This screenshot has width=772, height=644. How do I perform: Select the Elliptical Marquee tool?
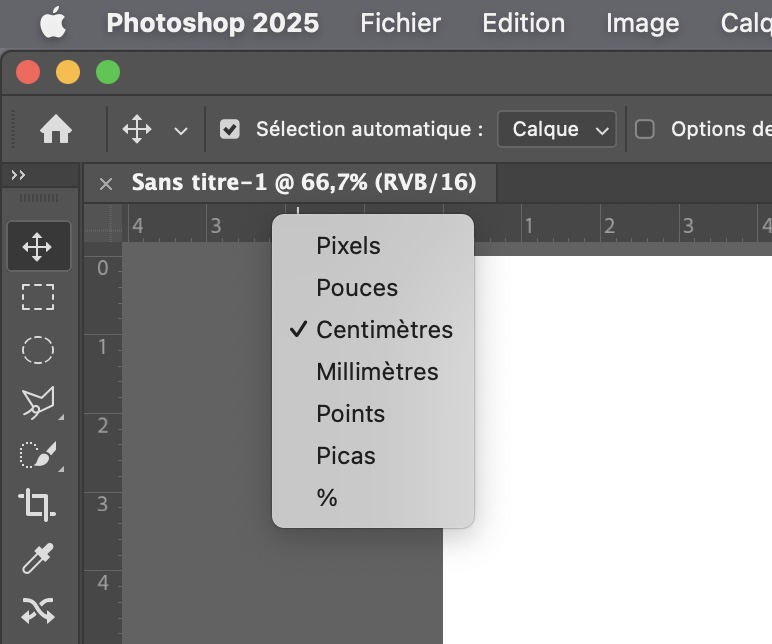pyautogui.click(x=38, y=349)
